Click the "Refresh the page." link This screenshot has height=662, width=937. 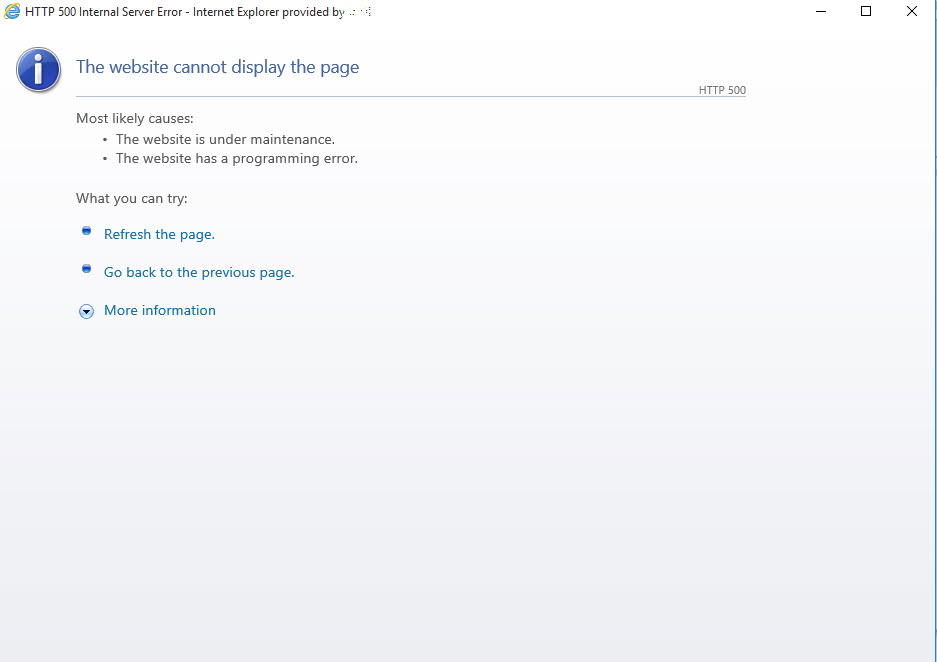159,235
